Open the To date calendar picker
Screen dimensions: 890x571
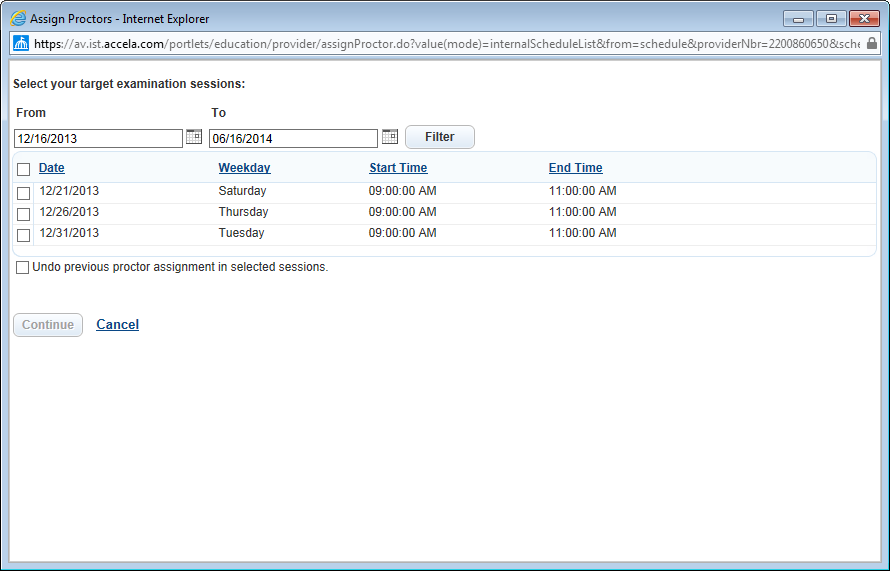[x=390, y=137]
